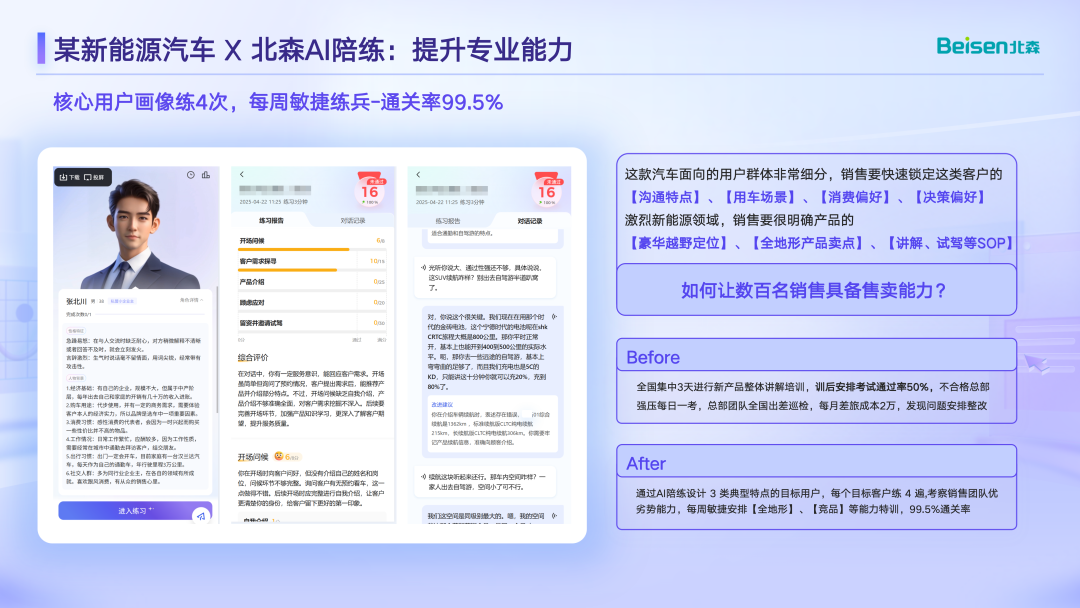Click the 客户需求探寻 score progress bar

312,270
